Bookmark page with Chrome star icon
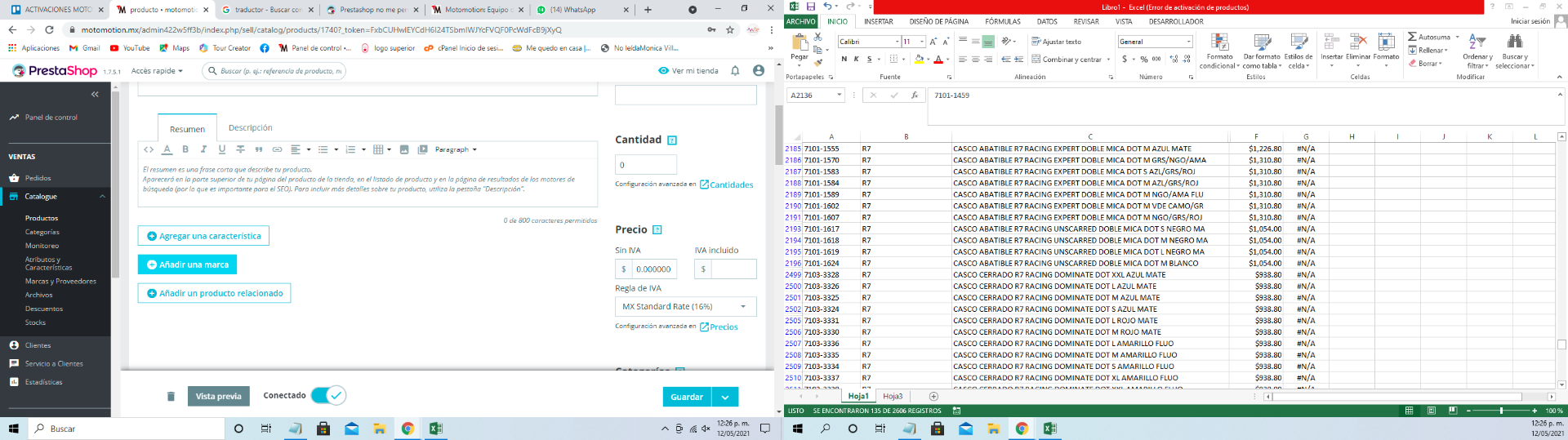Screen dimensions: 1568x440 pyautogui.click(x=730, y=29)
